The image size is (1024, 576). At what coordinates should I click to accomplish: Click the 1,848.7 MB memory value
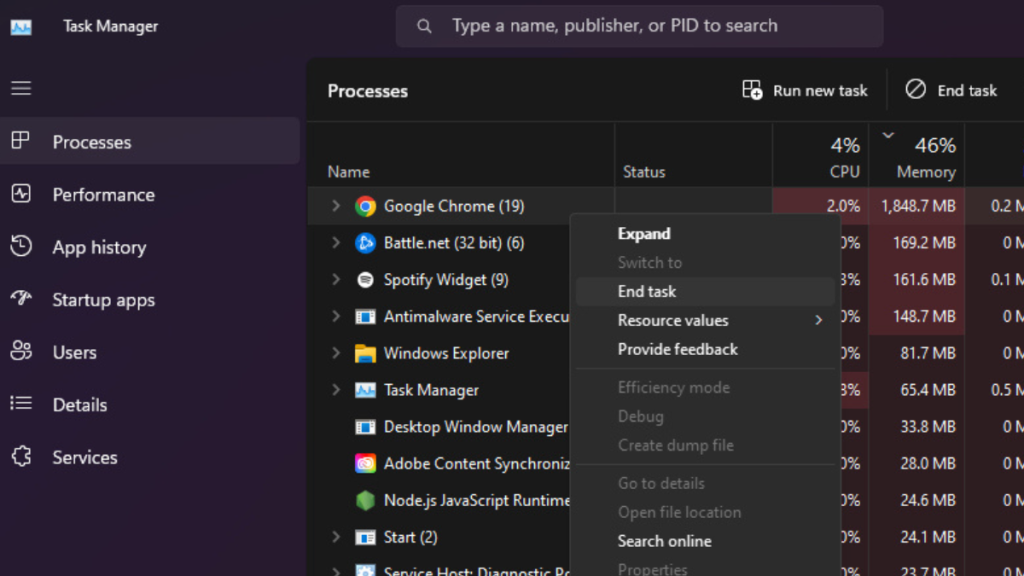(x=918, y=206)
